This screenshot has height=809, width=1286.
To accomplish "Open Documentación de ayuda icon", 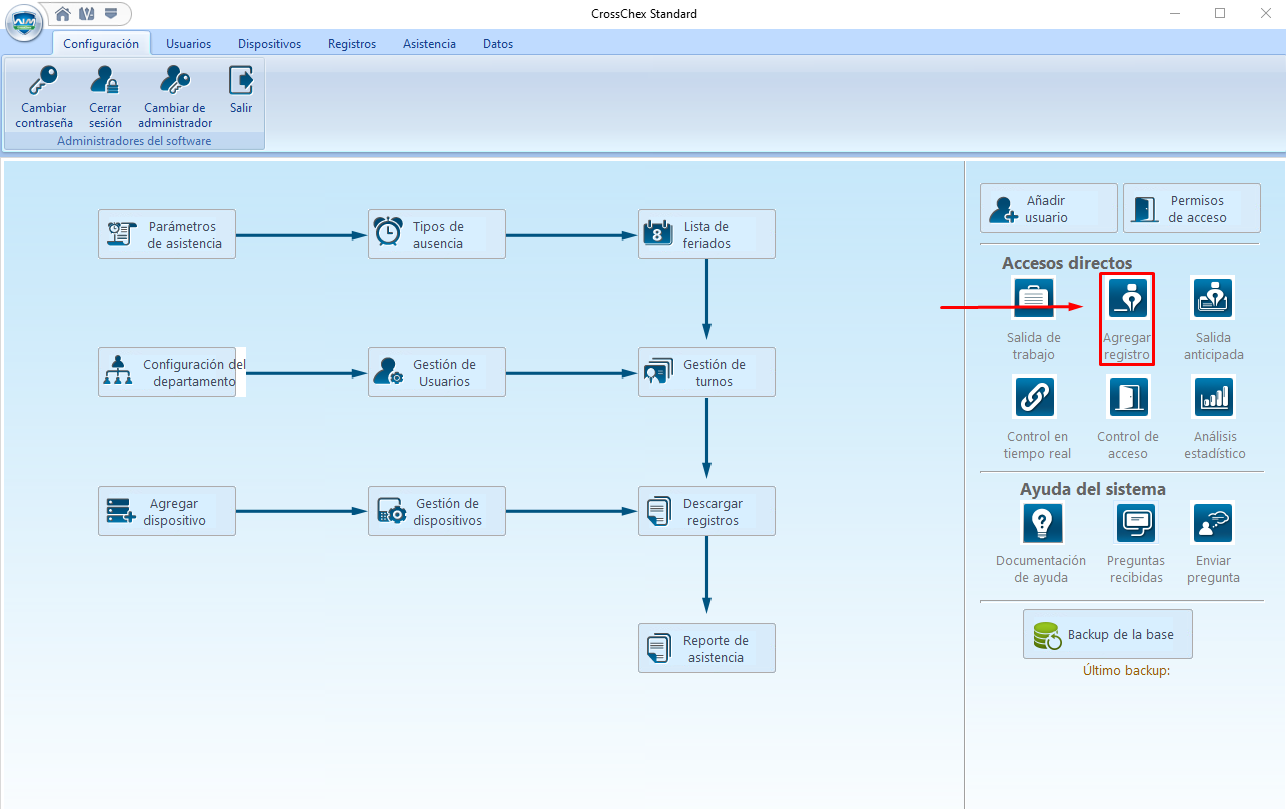I will (x=1041, y=521).
